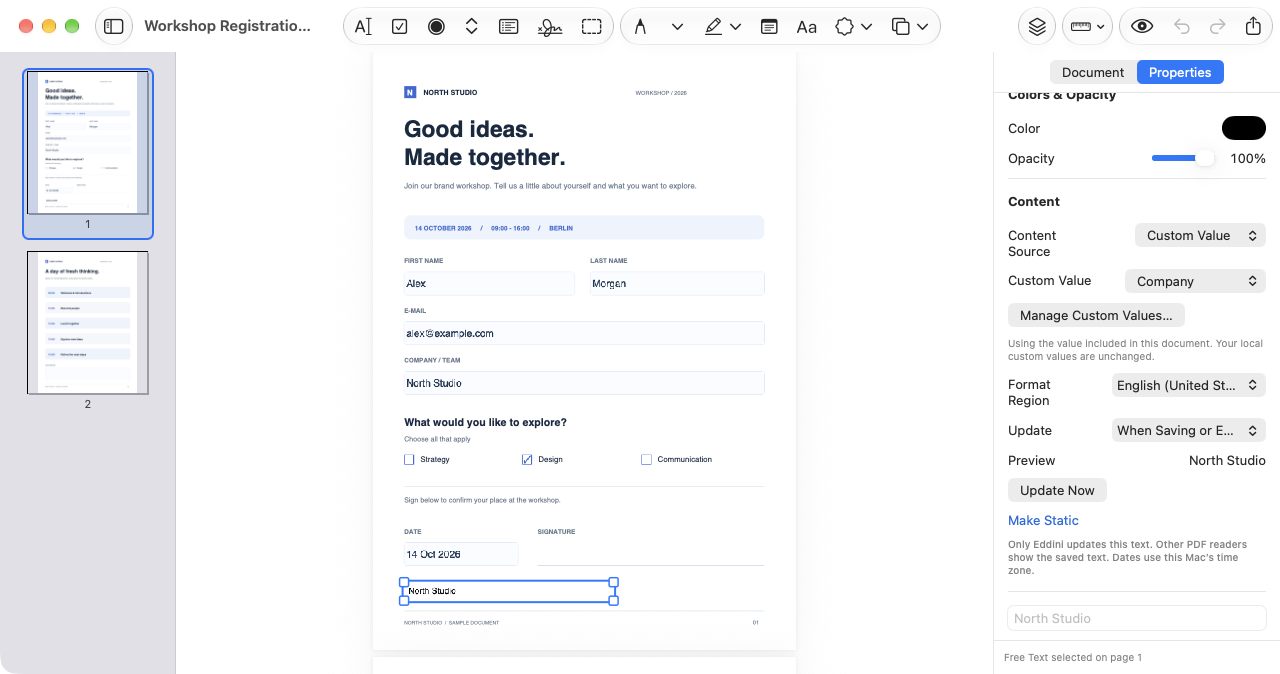Select the checkbox form field tool
The image size is (1280, 674).
399,27
